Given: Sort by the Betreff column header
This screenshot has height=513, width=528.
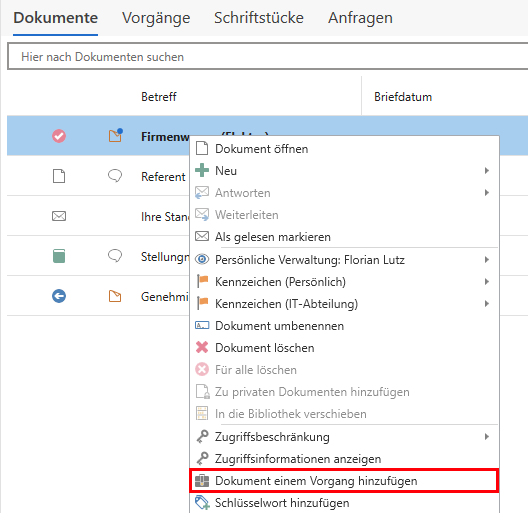Looking at the screenshot, I should tap(159, 97).
